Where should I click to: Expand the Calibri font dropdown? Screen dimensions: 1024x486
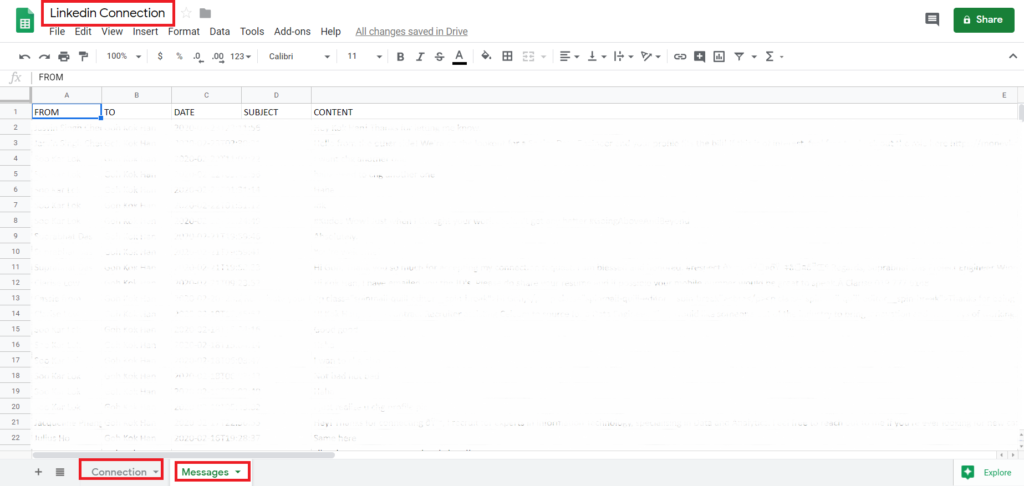(x=299, y=56)
